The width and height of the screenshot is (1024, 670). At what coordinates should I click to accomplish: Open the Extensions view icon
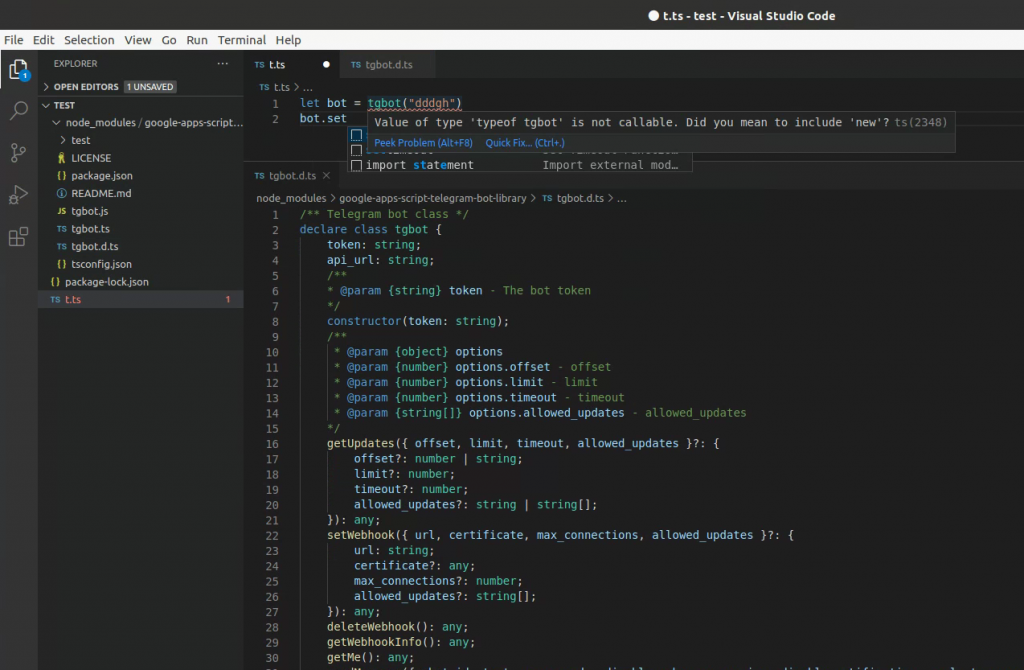click(18, 236)
